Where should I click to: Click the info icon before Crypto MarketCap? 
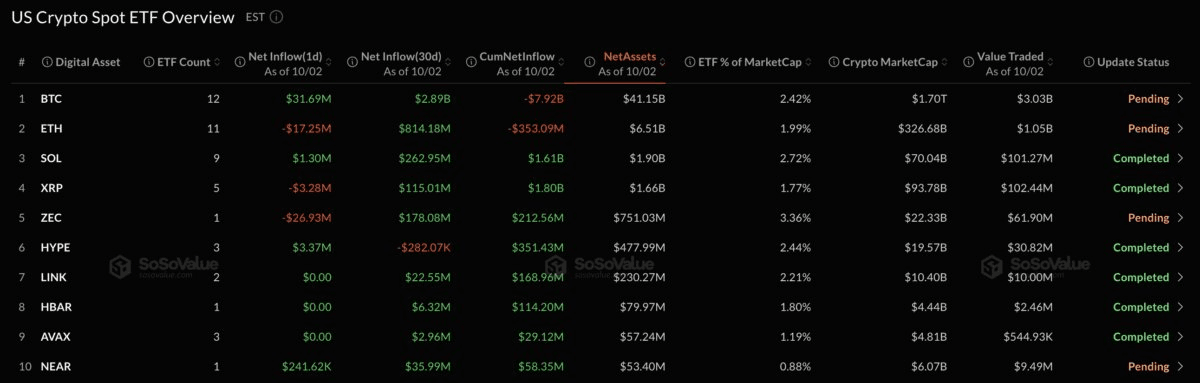[x=834, y=62]
